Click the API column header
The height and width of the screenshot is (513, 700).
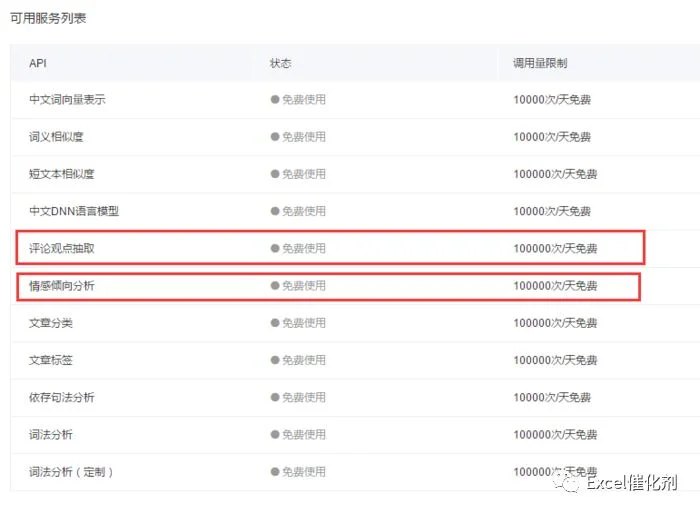pyautogui.click(x=38, y=63)
